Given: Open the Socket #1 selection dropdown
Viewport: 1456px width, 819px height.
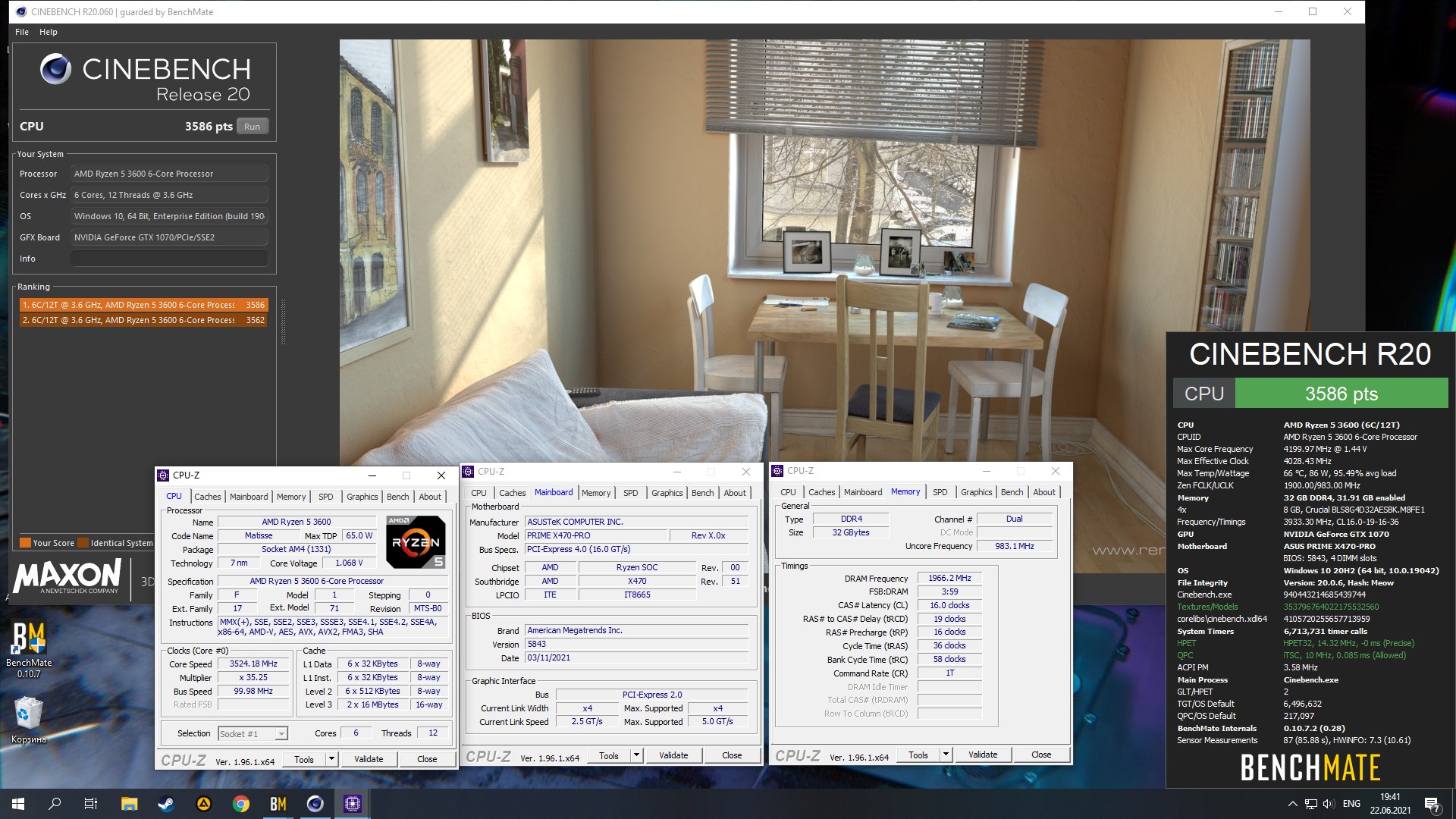Looking at the screenshot, I should 253,733.
